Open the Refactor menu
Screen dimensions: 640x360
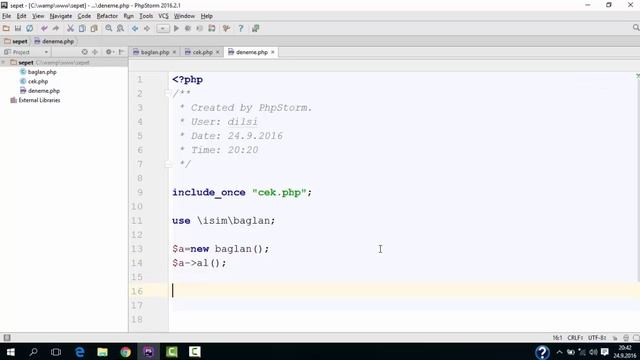(107, 16)
